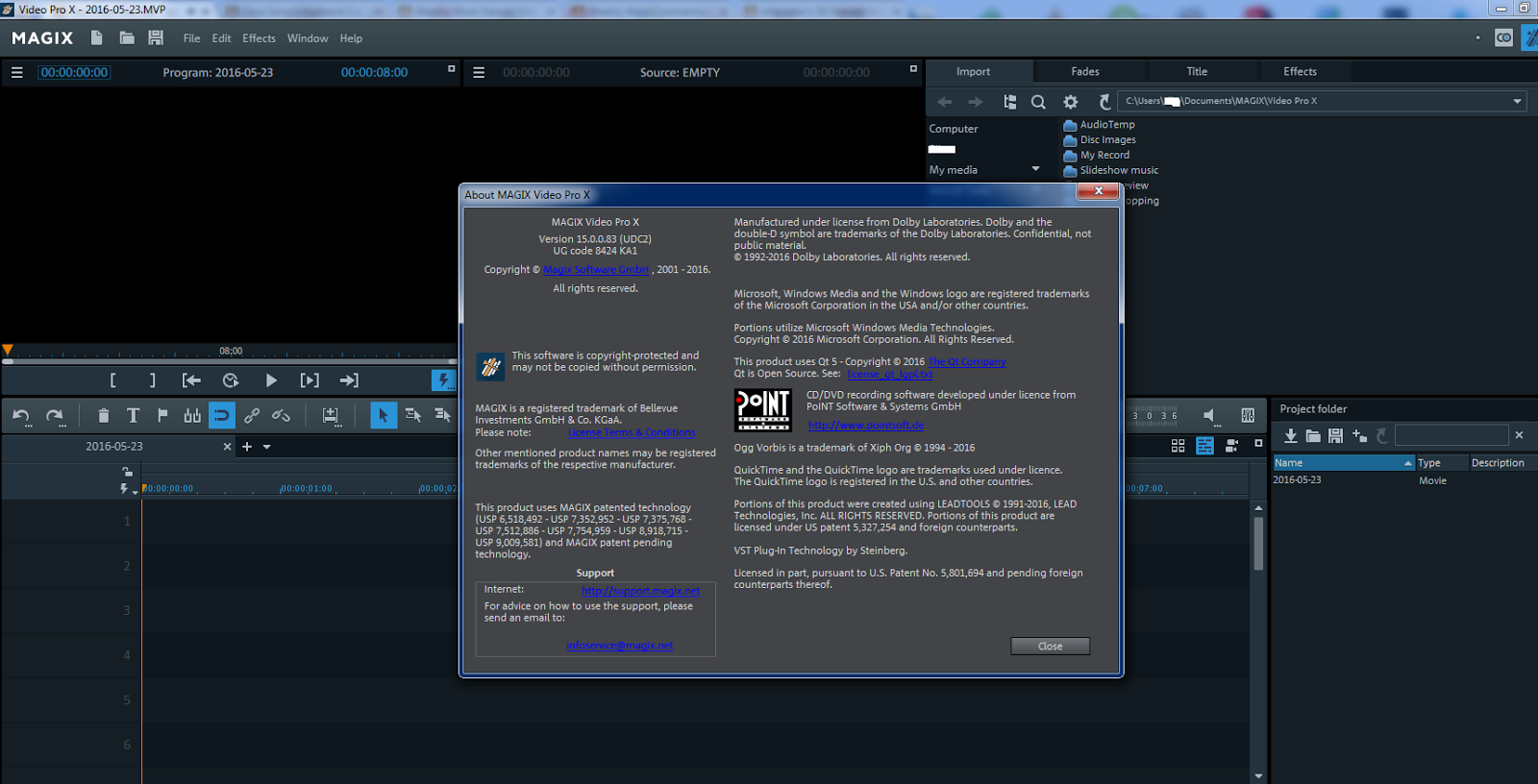Select the single-track mouse mode tool
Image resolution: width=1538 pixels, height=784 pixels.
pos(413,415)
